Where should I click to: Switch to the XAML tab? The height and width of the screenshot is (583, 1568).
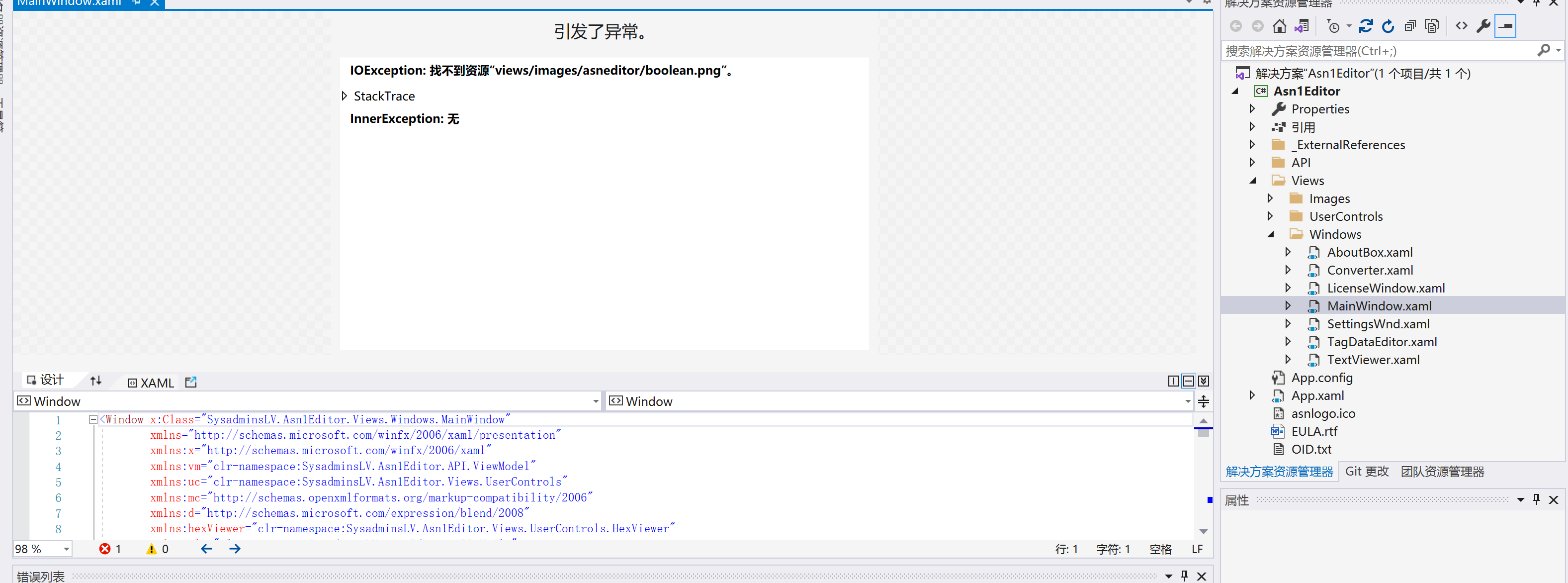coord(151,383)
